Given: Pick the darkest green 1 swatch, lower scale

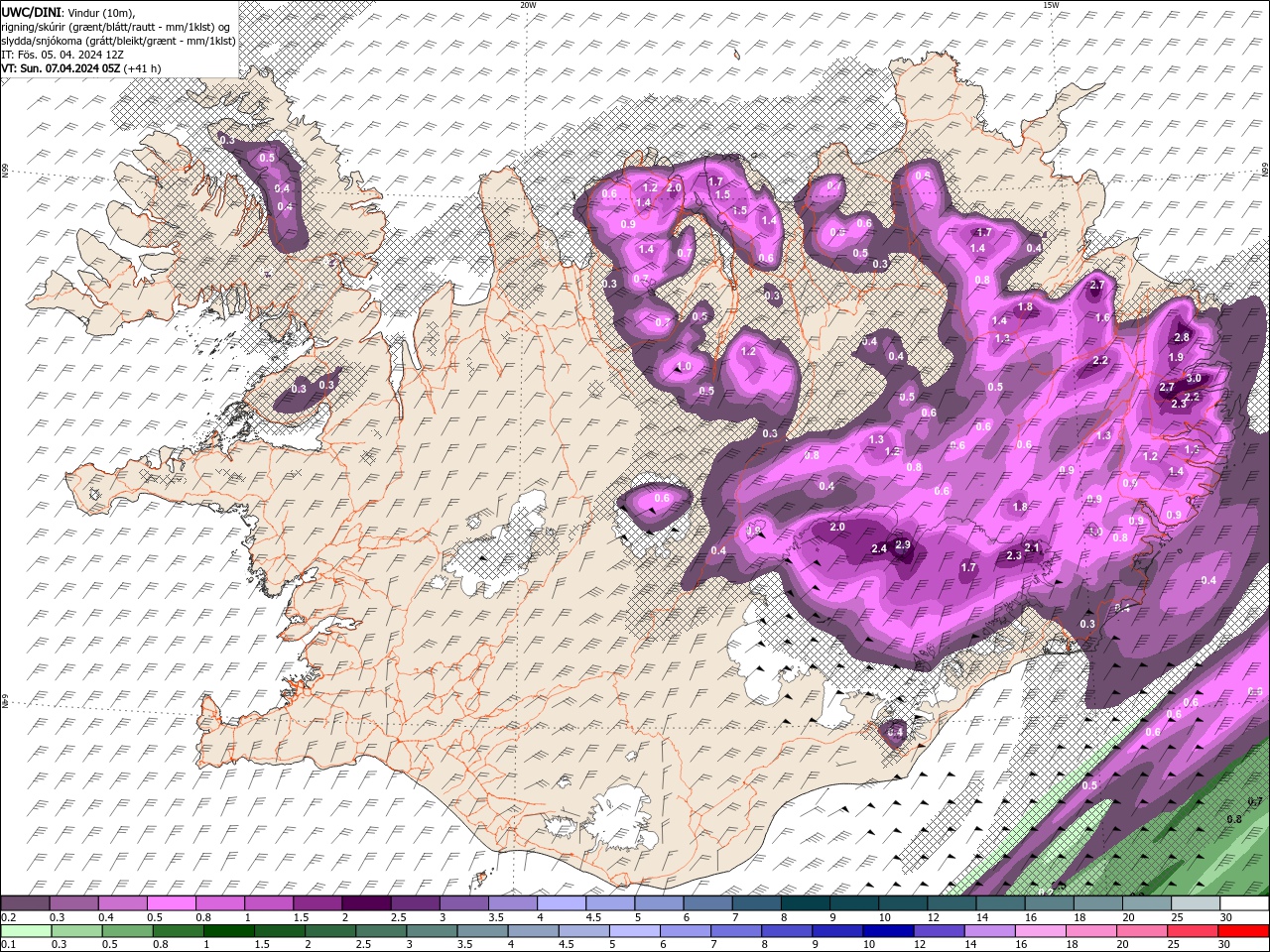Looking at the screenshot, I should coord(228,931).
